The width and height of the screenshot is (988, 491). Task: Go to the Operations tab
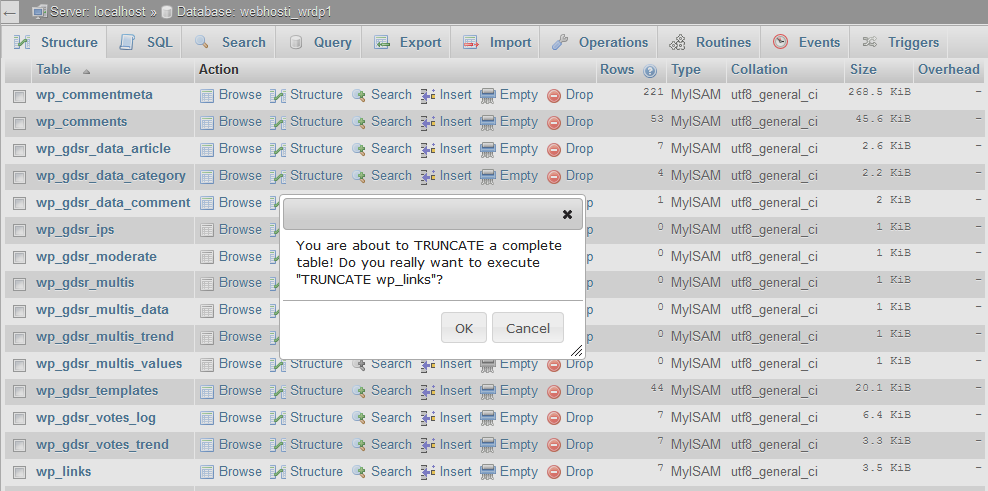(600, 43)
